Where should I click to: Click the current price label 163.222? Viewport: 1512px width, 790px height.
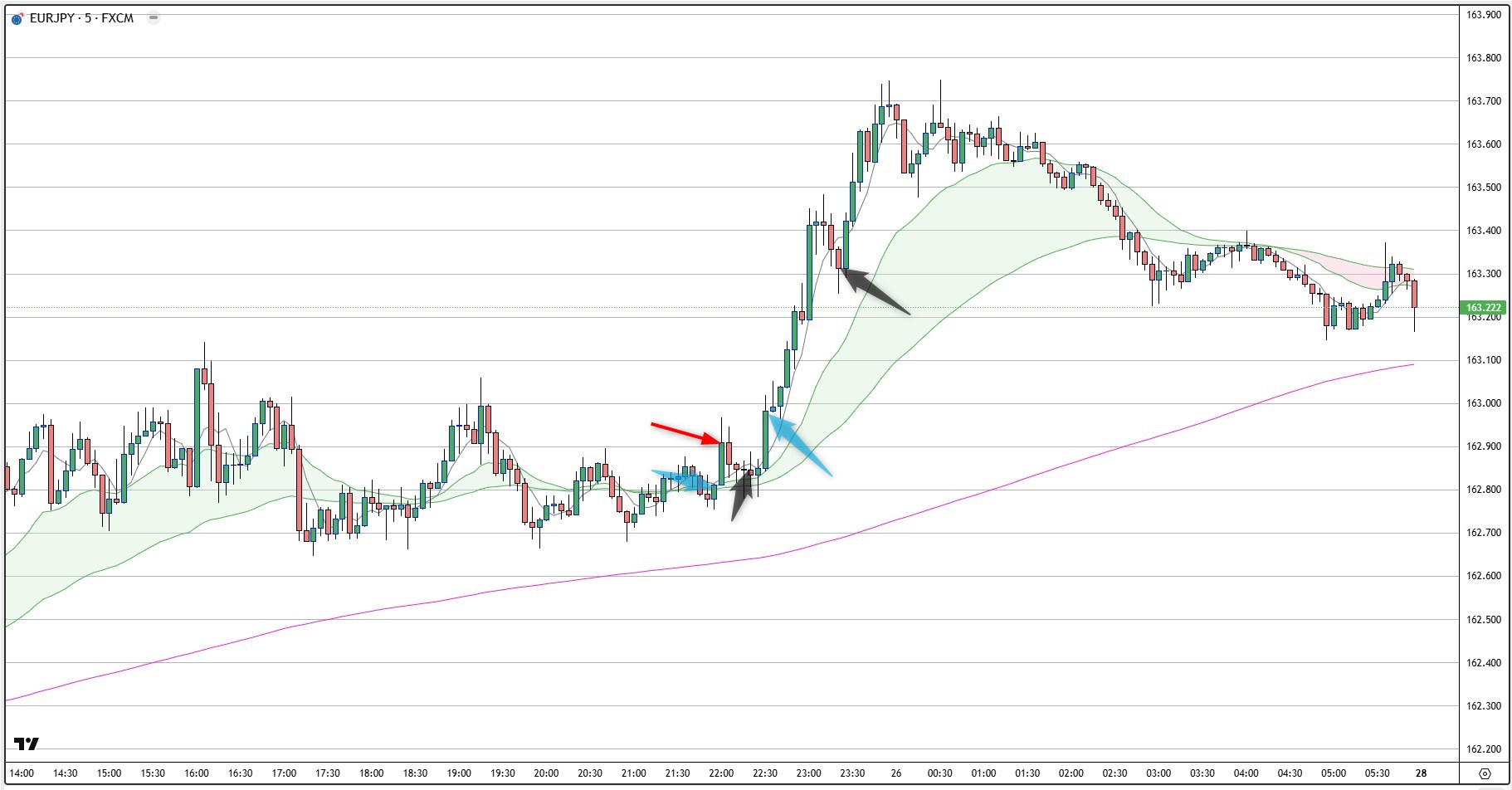(1484, 308)
